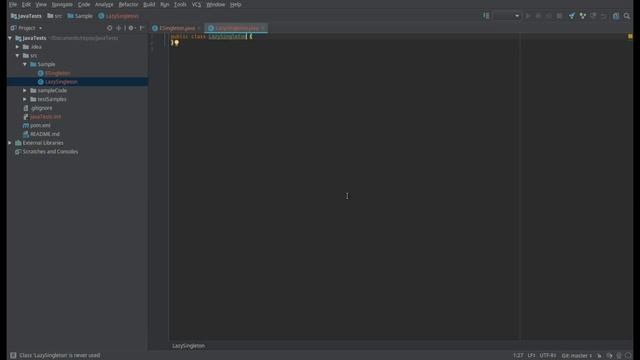This screenshot has width=640, height=360.
Task: Click Run with Coverage icon
Action: (x=549, y=16)
